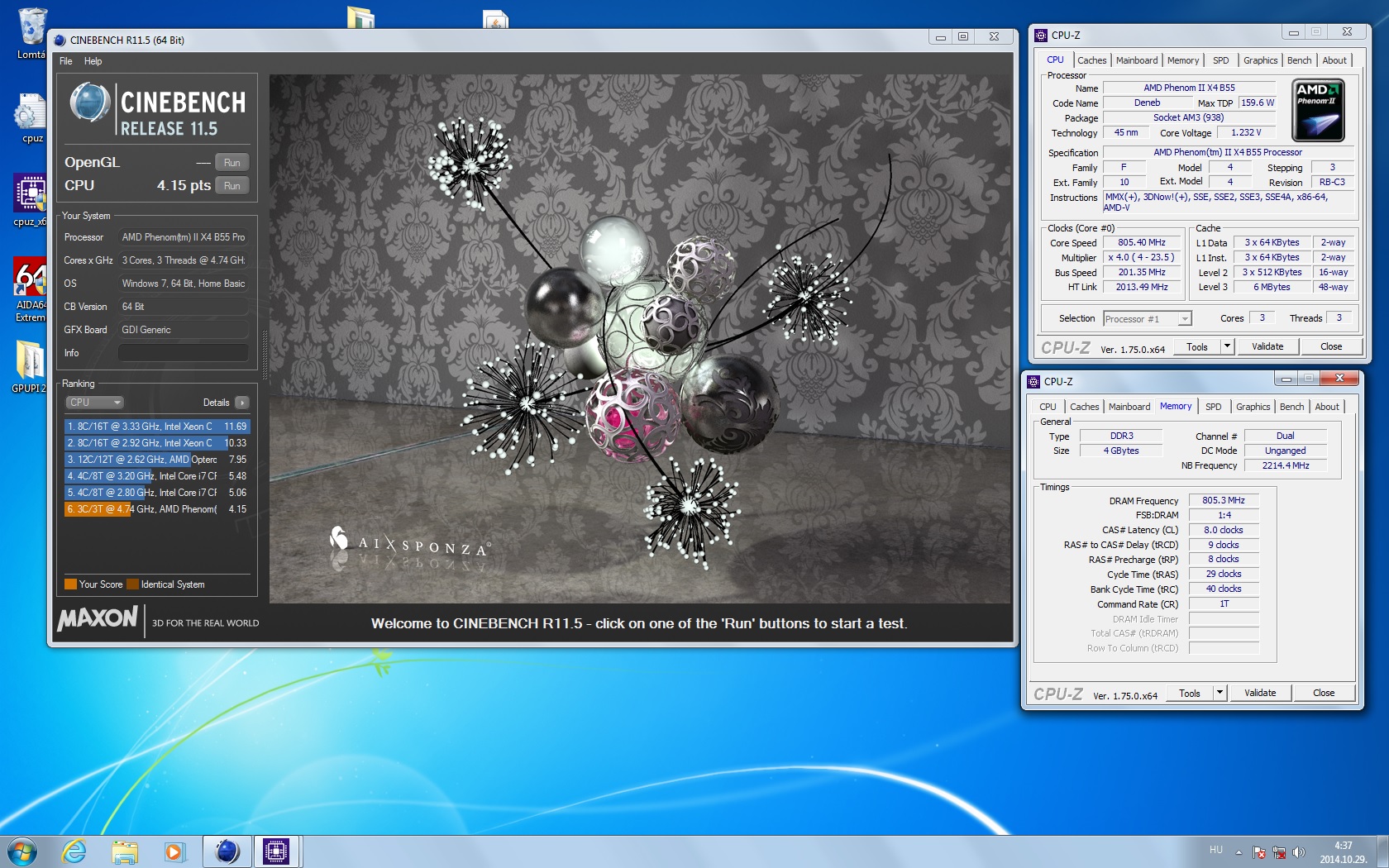This screenshot has height=868, width=1389.
Task: Open CPU tab in lower CPU-Z
Action: [1048, 407]
